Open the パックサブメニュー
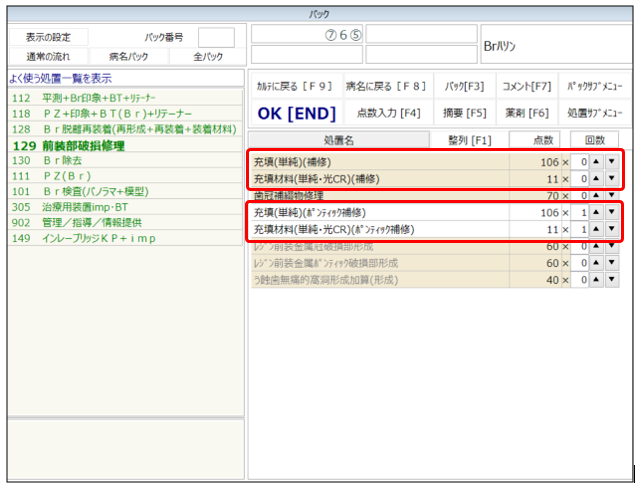 point(593,86)
